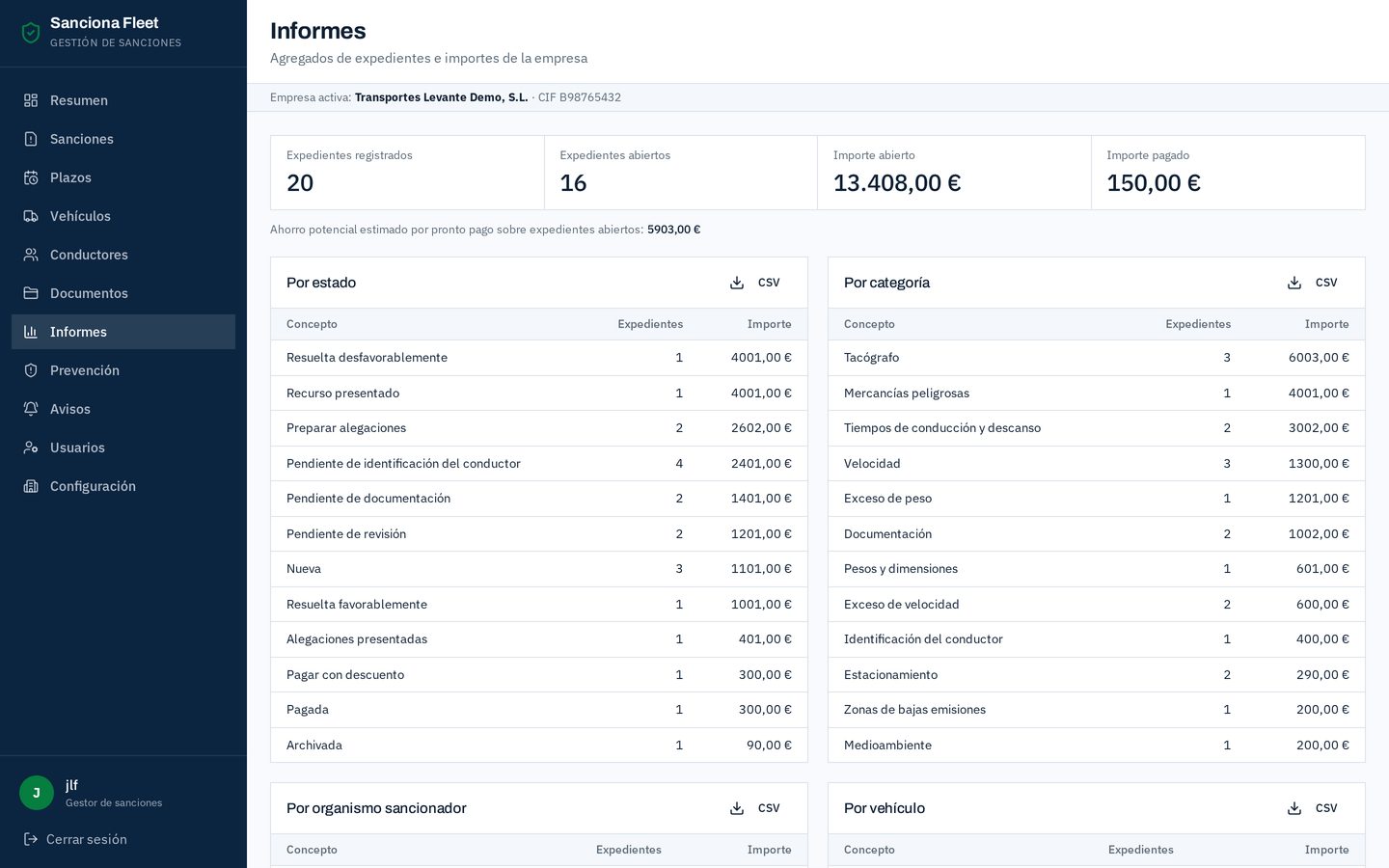Click the Mercancías peligrosas category row
Image resolution: width=1389 pixels, height=868 pixels.
point(1097,393)
